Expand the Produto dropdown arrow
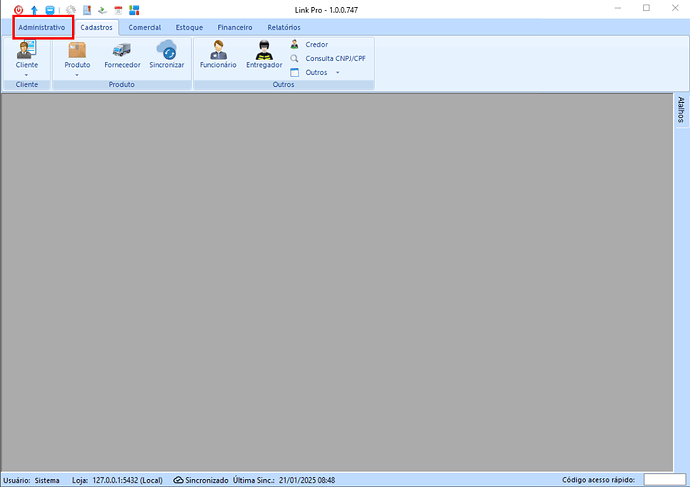This screenshot has width=690, height=487. 77,74
